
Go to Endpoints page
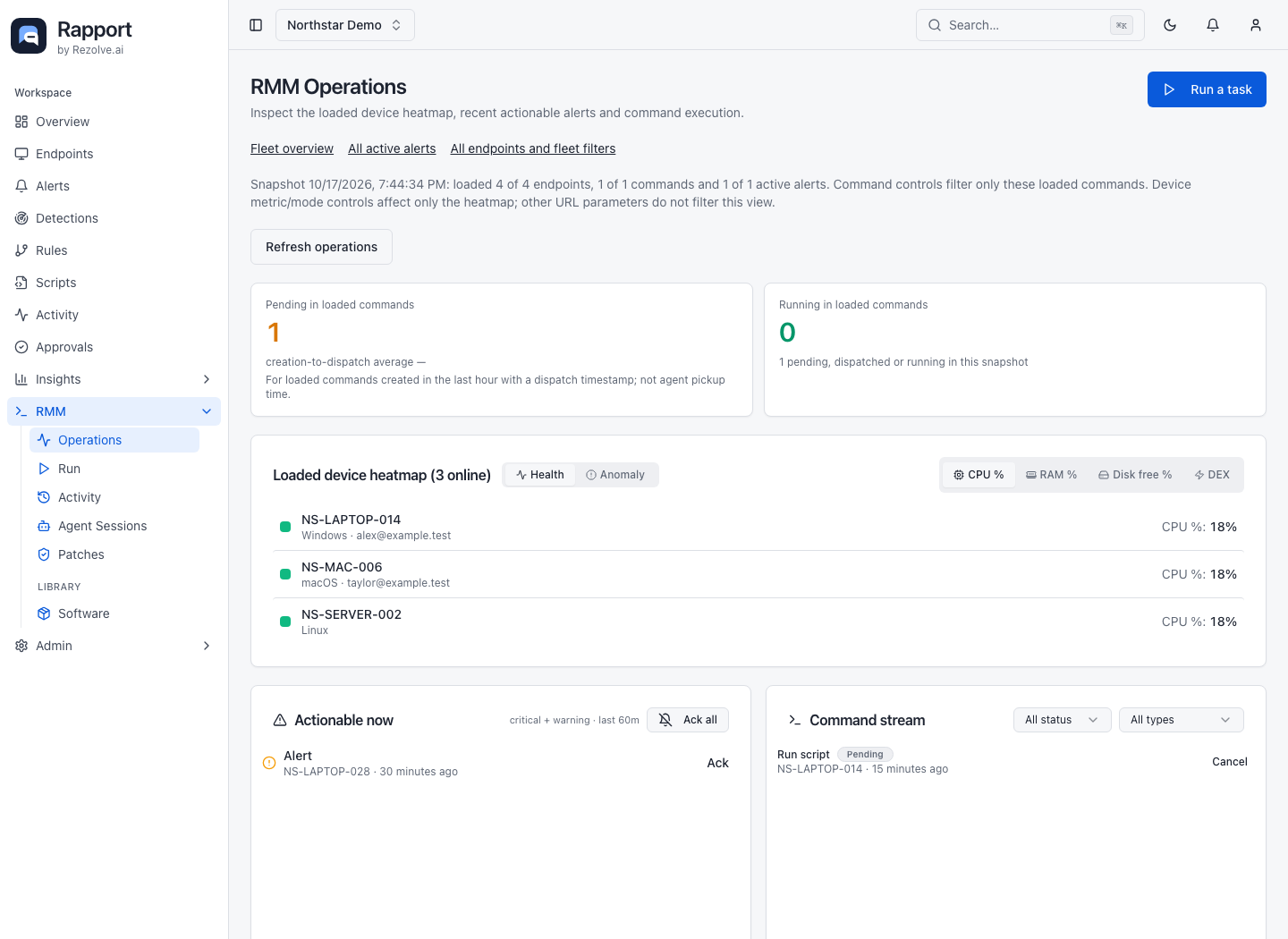pos(114,154)
